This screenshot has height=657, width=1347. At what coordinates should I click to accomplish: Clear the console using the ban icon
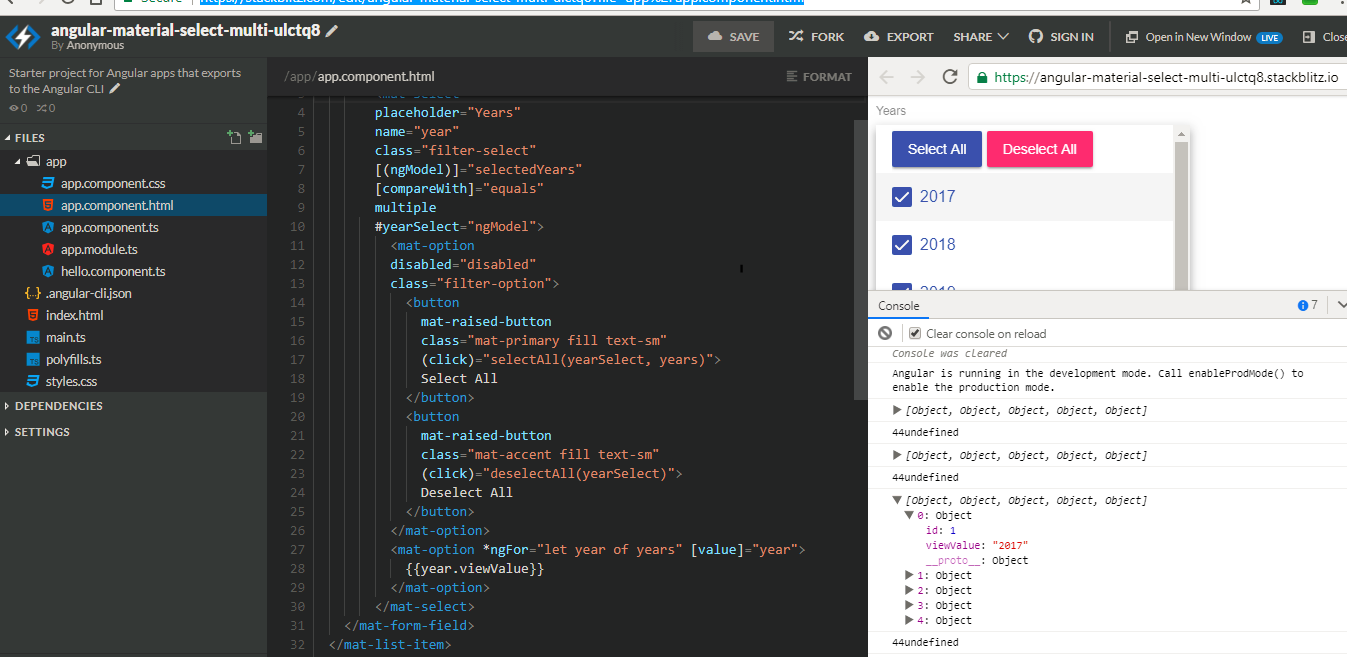click(x=885, y=333)
